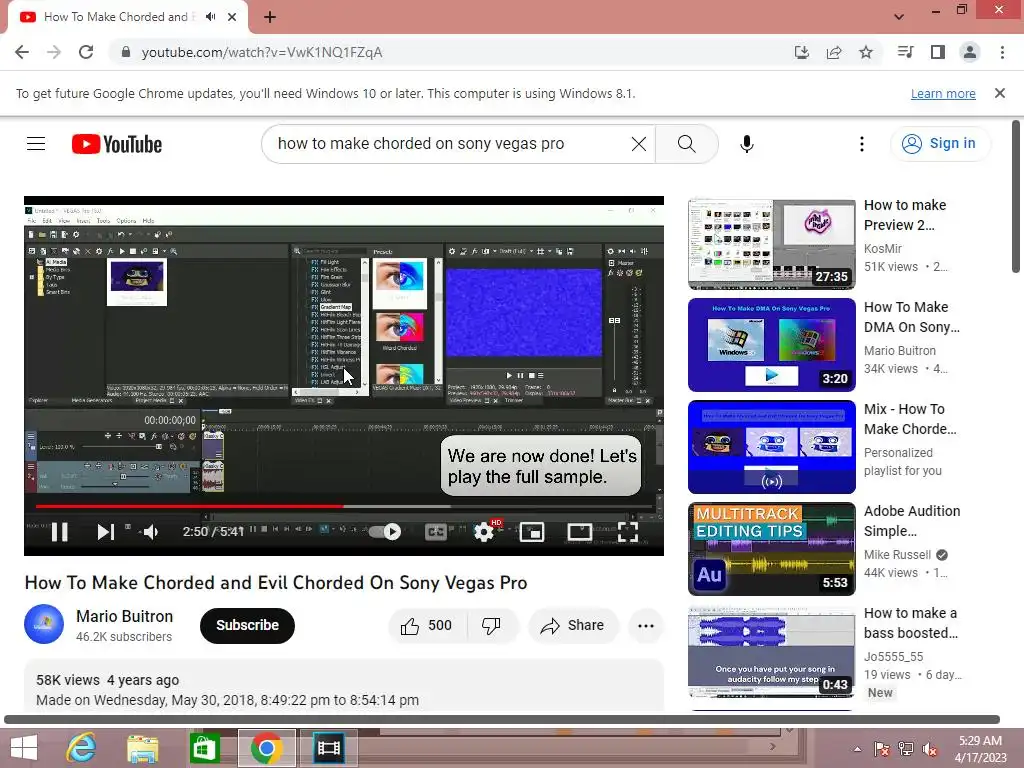Open Windows Store from taskbar
Viewport: 1024px width, 768px height.
204,748
